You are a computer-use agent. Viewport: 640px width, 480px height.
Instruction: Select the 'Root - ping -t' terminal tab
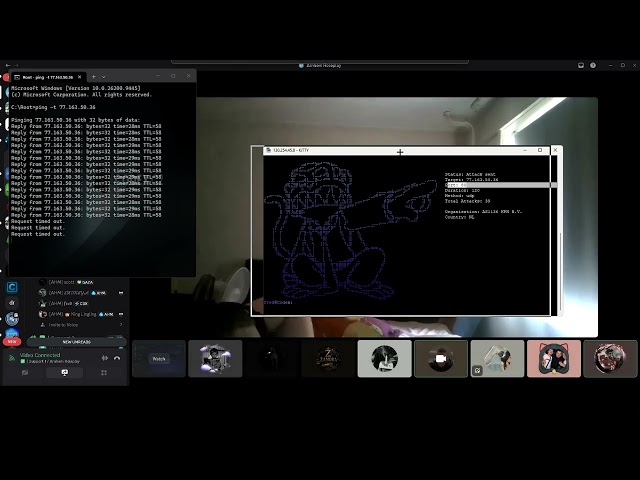coord(48,77)
